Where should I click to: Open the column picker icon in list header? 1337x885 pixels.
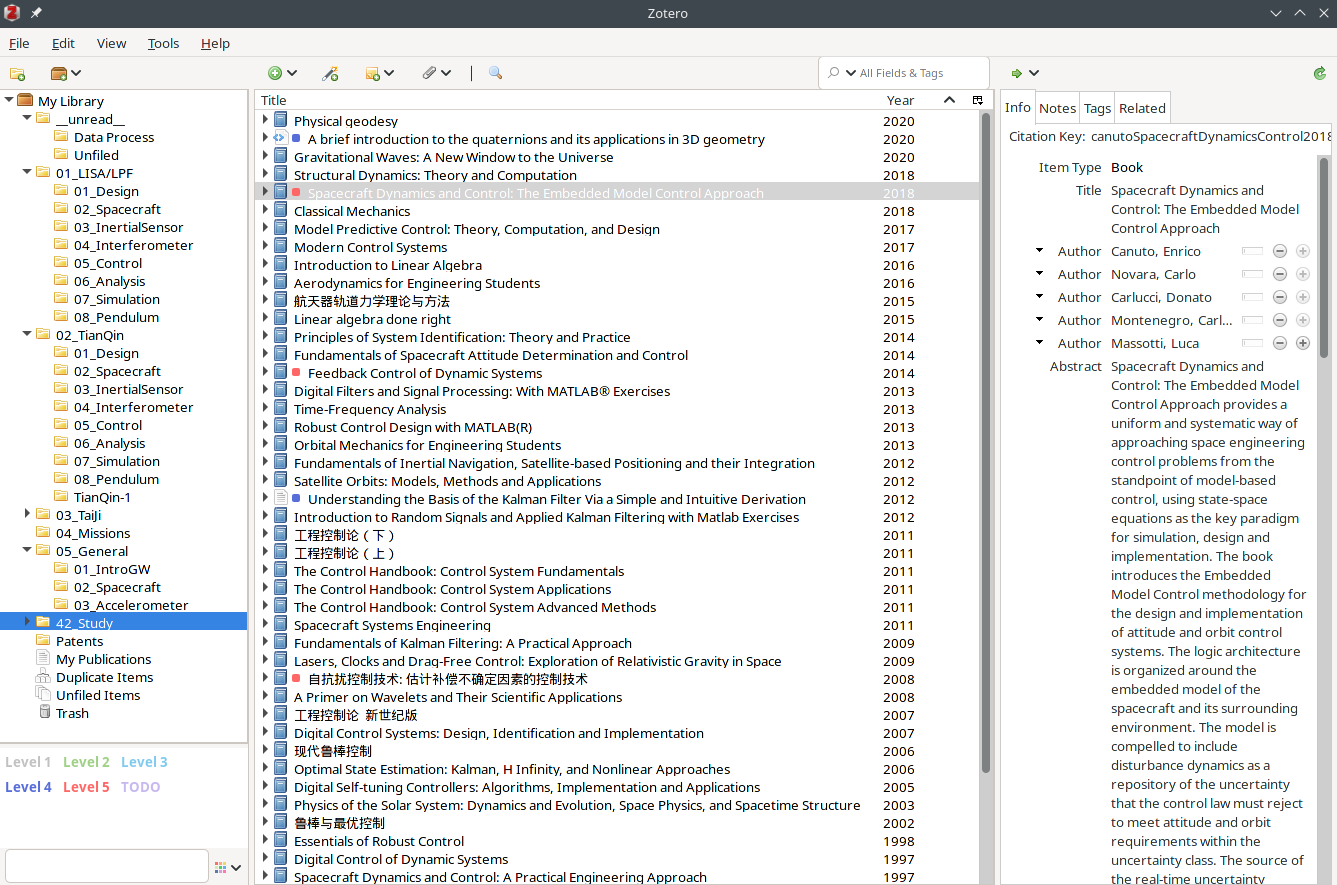(977, 100)
